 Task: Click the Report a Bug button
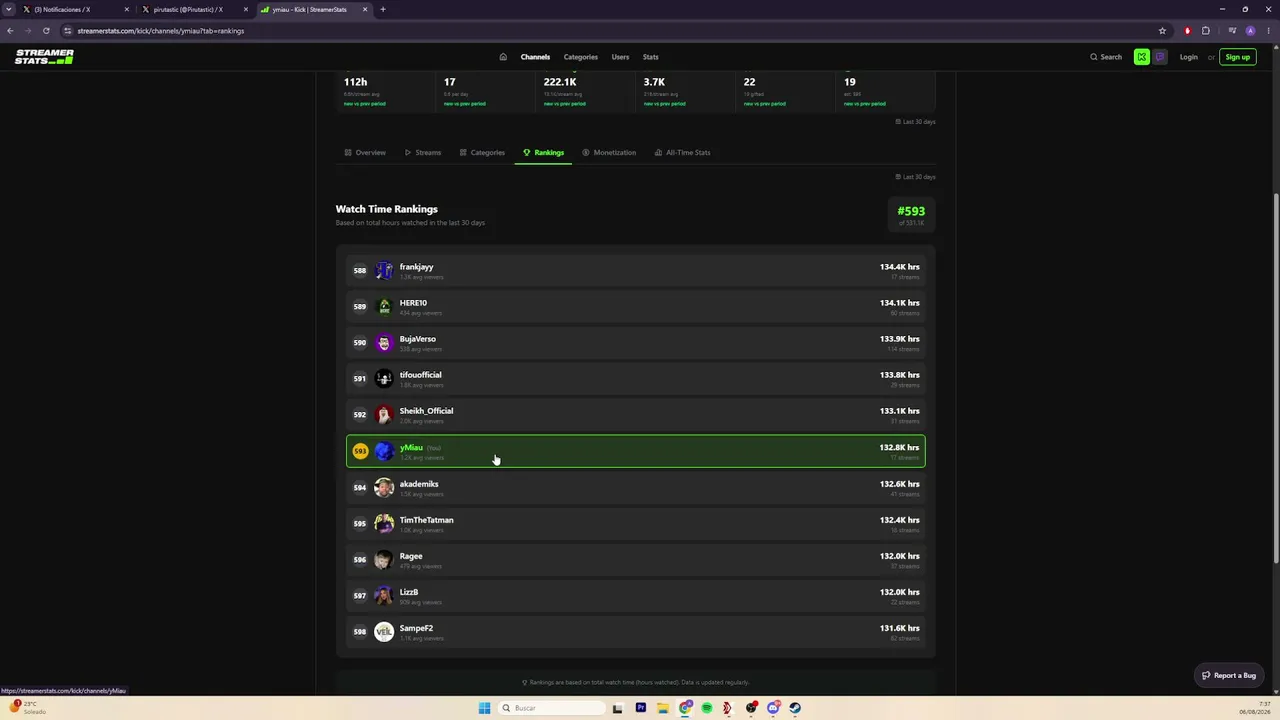coord(1229,675)
